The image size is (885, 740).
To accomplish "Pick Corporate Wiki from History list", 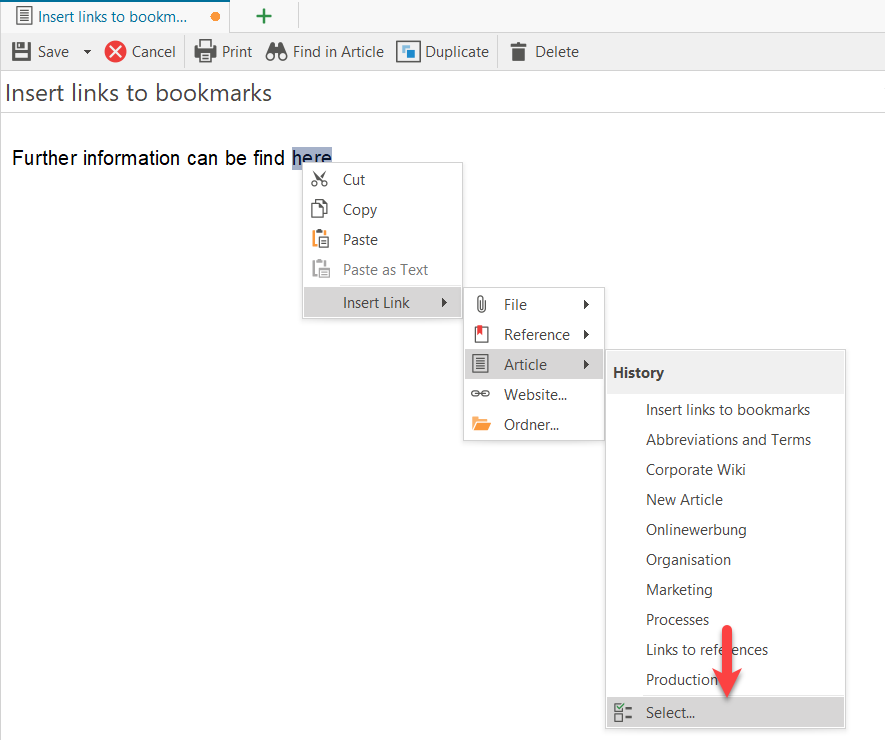I will [x=695, y=470].
